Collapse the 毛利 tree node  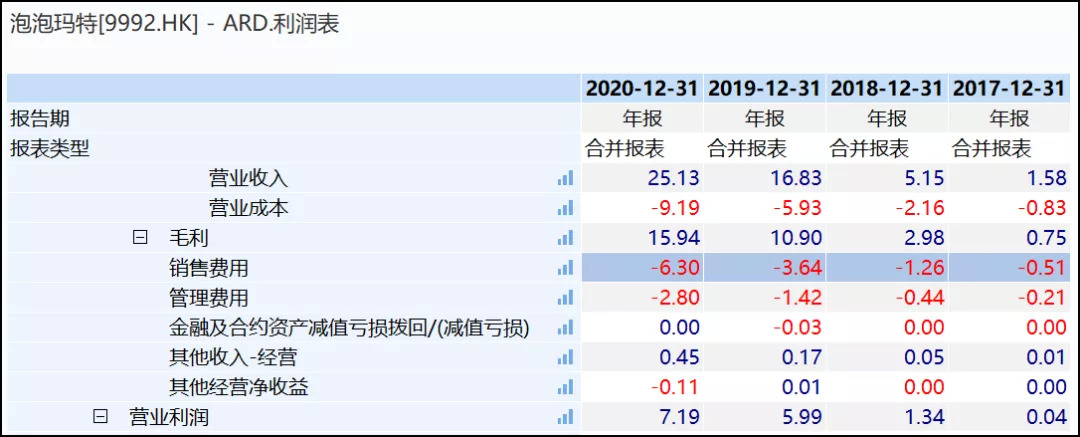[140, 238]
